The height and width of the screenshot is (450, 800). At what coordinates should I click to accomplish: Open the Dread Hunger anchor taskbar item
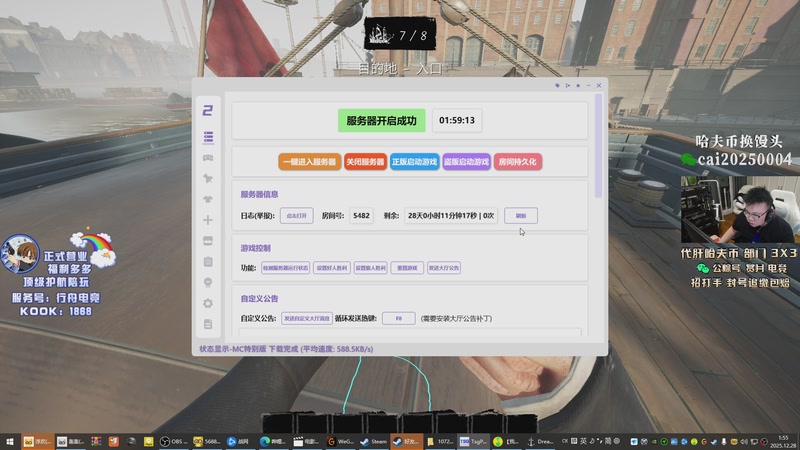(540, 441)
